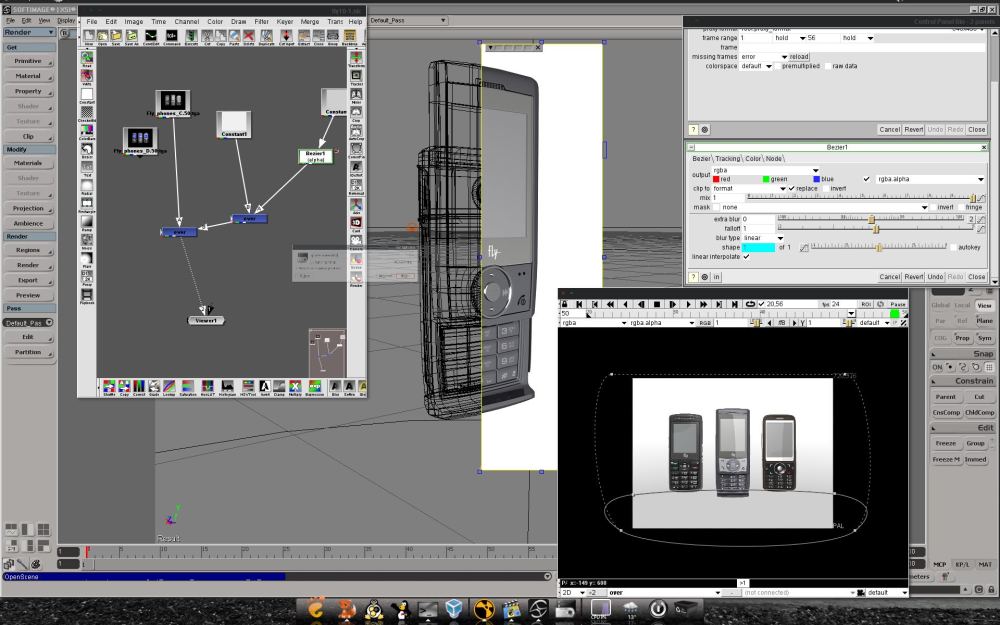Open the Render module dropdown at top left

pos(29,33)
